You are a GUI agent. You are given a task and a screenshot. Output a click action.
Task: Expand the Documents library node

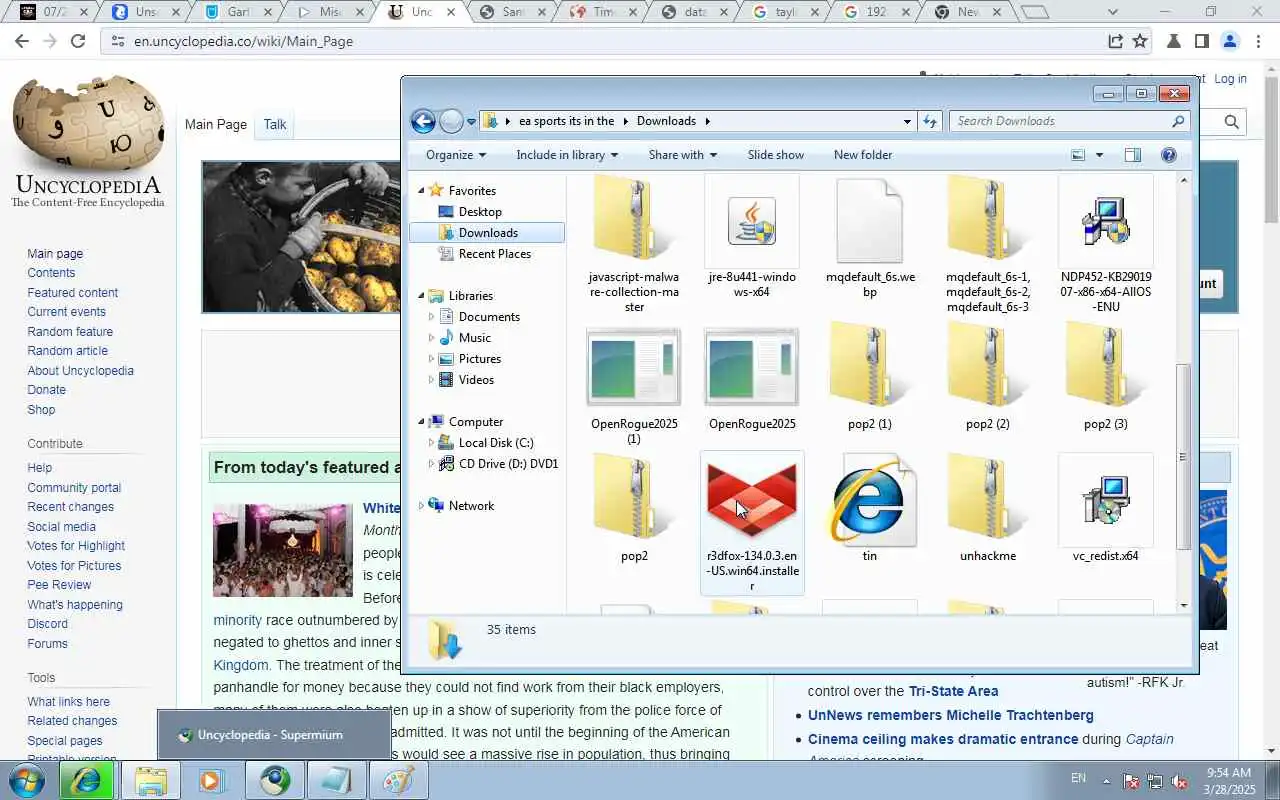pos(431,317)
